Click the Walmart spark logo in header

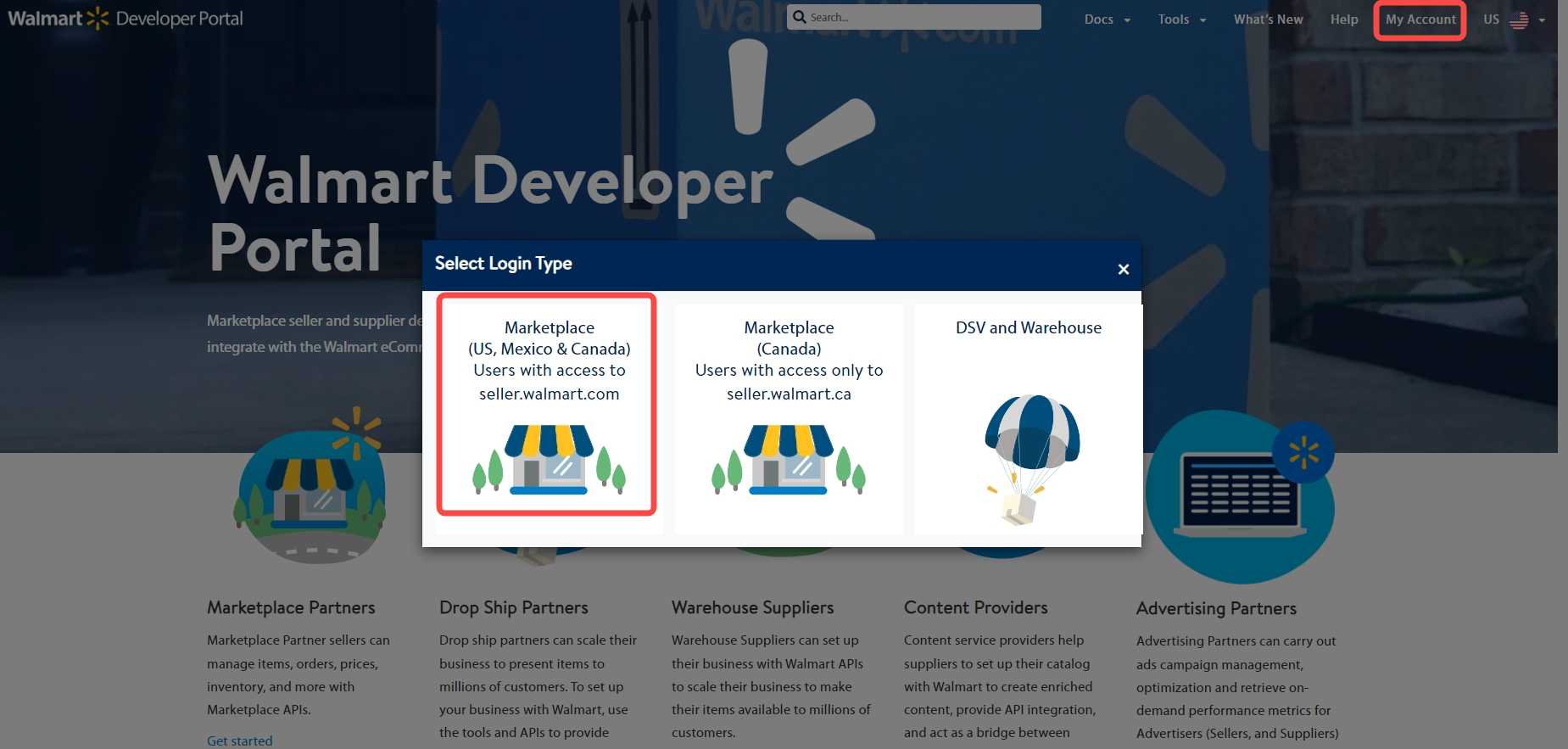coord(98,19)
